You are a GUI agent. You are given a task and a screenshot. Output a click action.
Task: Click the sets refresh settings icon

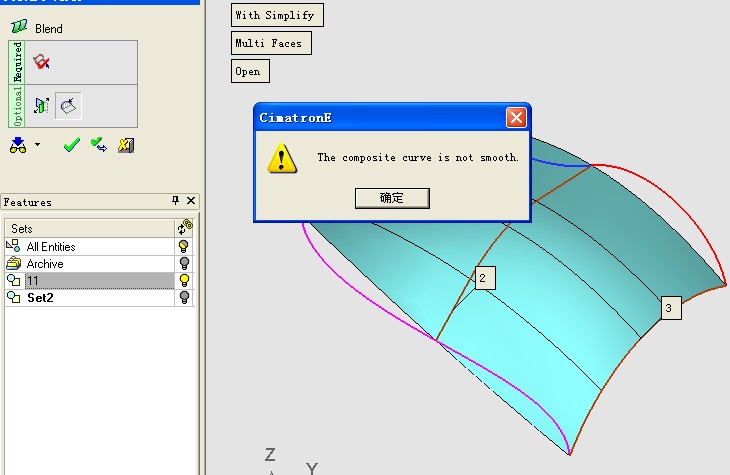pos(184,227)
